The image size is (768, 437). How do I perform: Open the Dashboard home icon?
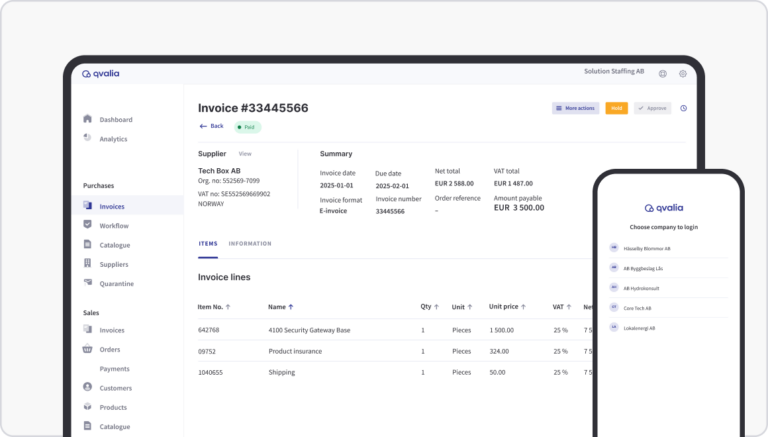click(88, 119)
